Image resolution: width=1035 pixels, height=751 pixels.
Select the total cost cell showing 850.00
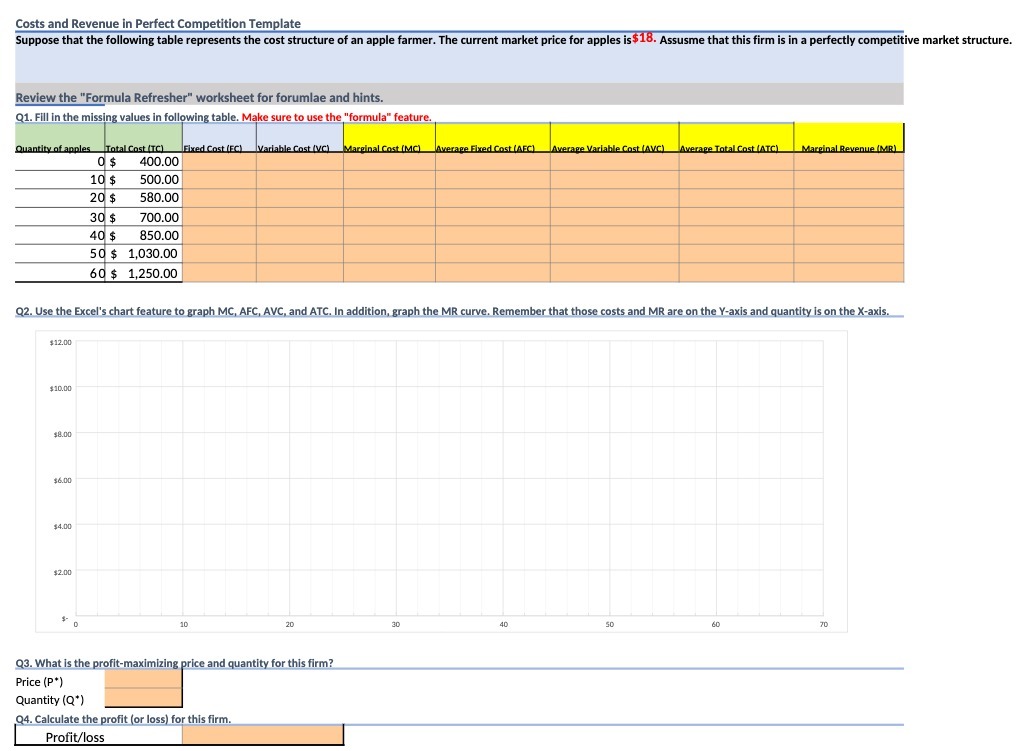point(143,236)
